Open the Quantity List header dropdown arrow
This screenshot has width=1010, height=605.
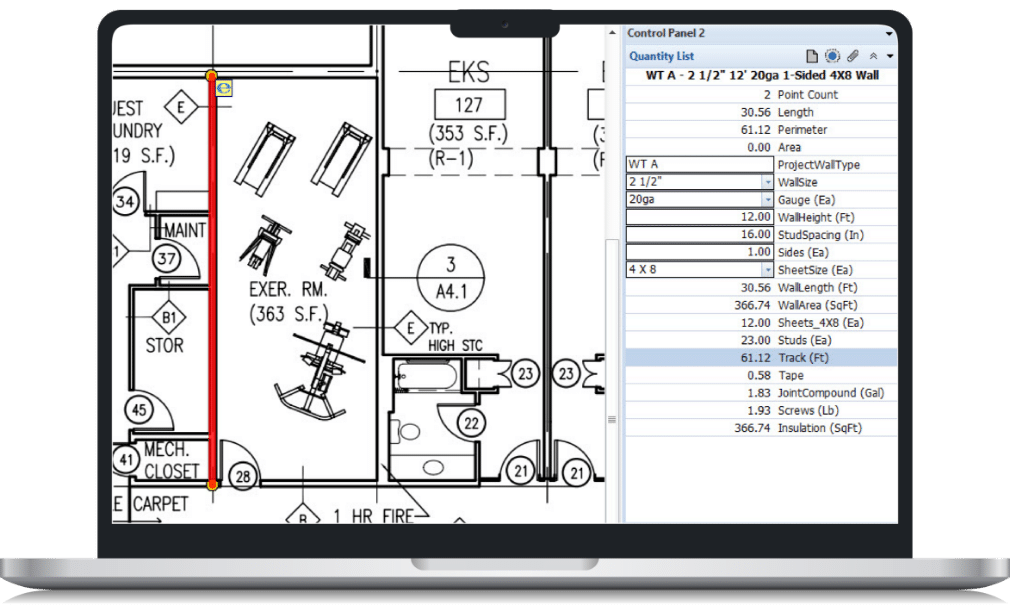pos(889,57)
